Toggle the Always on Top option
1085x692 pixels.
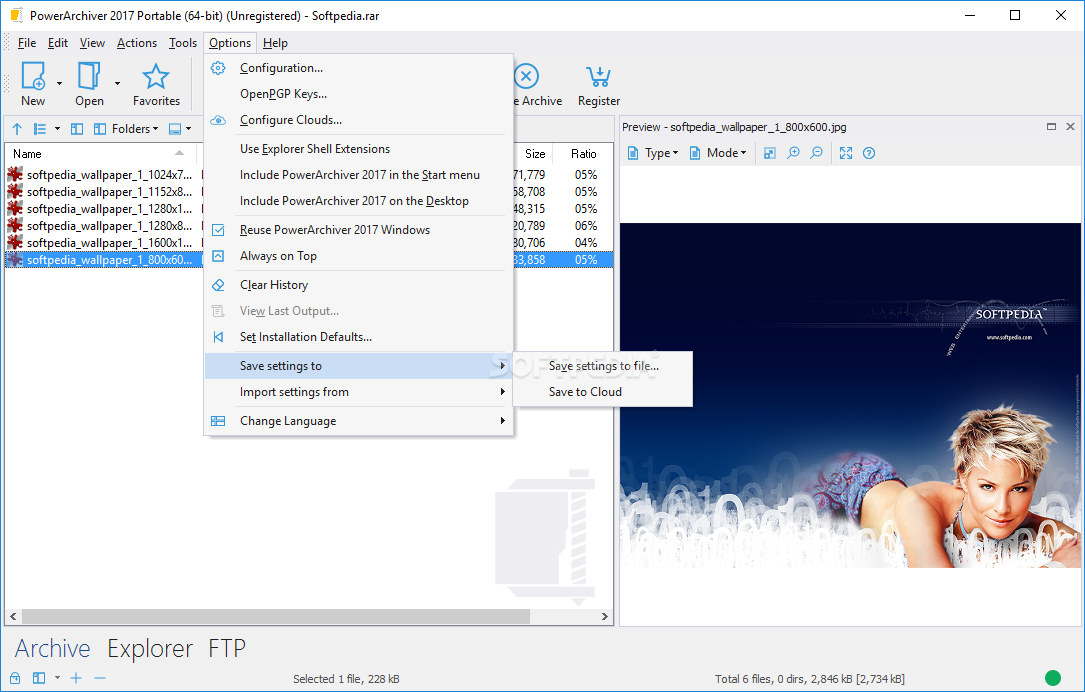pyautogui.click(x=358, y=256)
